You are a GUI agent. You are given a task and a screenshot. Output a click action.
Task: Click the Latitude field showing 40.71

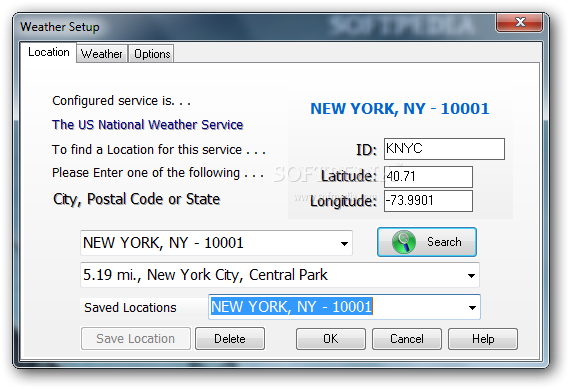click(428, 177)
